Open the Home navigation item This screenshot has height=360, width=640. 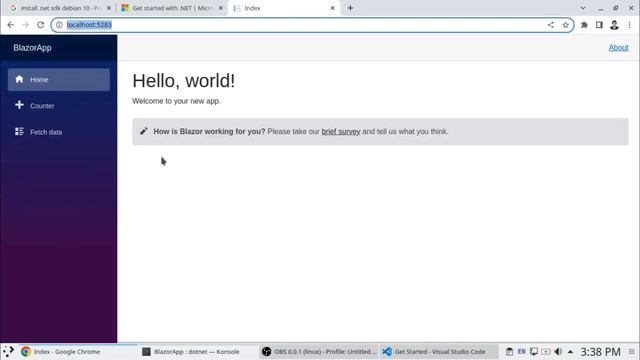(59, 80)
